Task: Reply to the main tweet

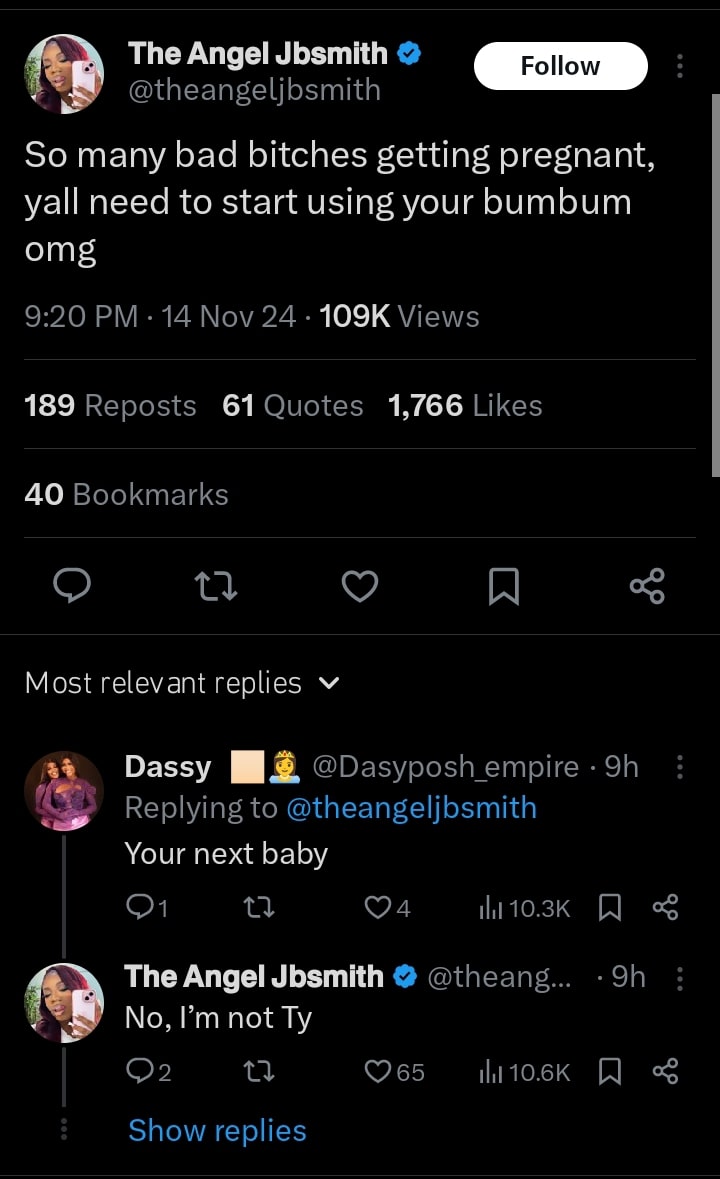Action: 72,586
